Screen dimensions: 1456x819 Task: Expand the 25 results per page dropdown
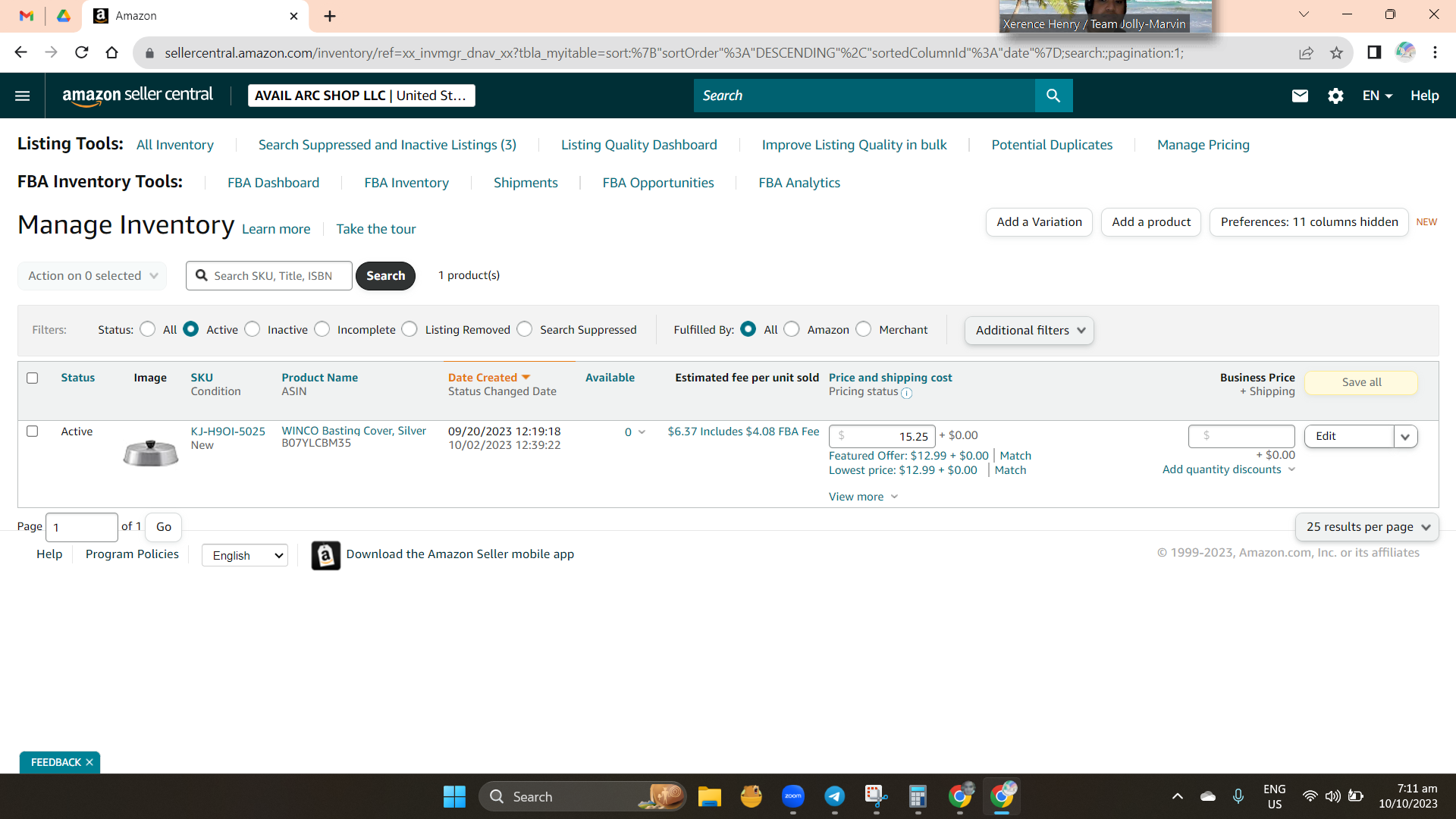(1367, 527)
